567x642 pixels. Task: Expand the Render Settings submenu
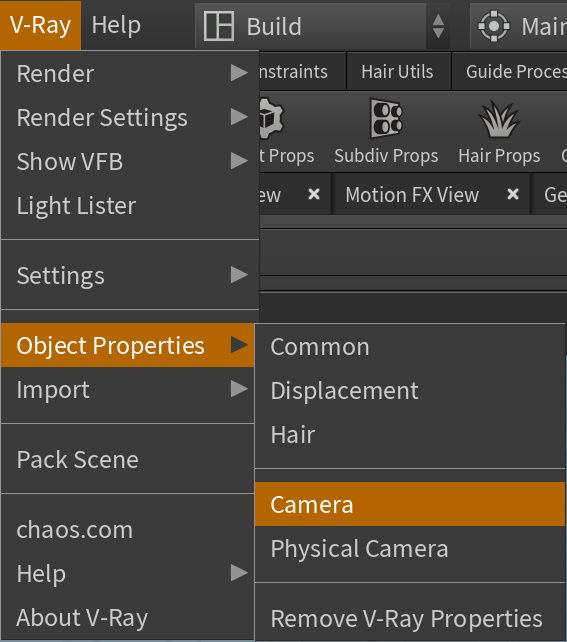click(130, 118)
